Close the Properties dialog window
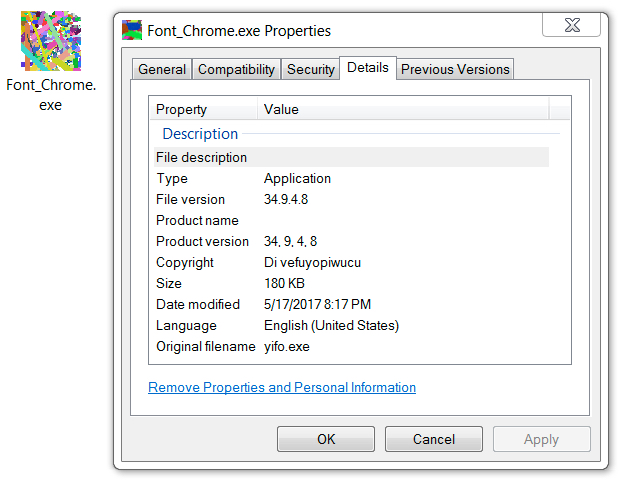The height and width of the screenshot is (483, 621). click(571, 24)
